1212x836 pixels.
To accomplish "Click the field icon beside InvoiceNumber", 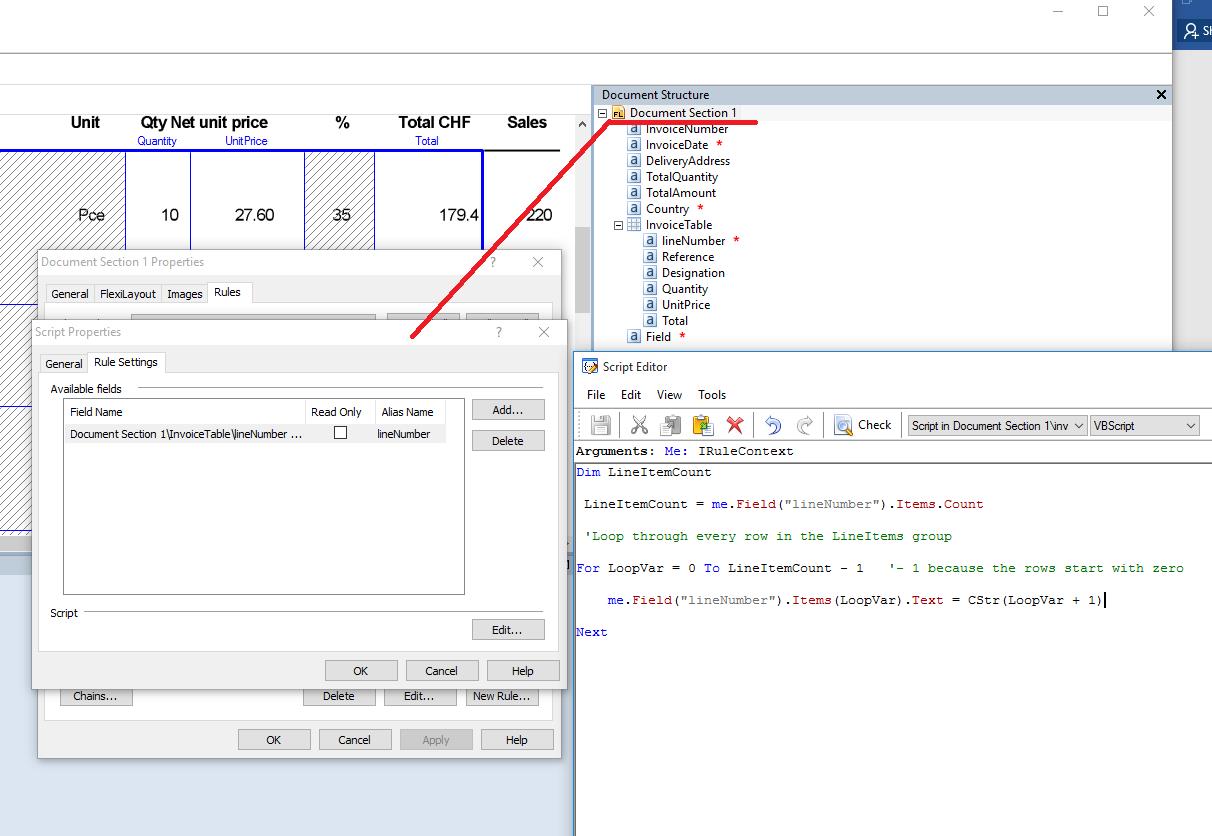I will click(634, 129).
